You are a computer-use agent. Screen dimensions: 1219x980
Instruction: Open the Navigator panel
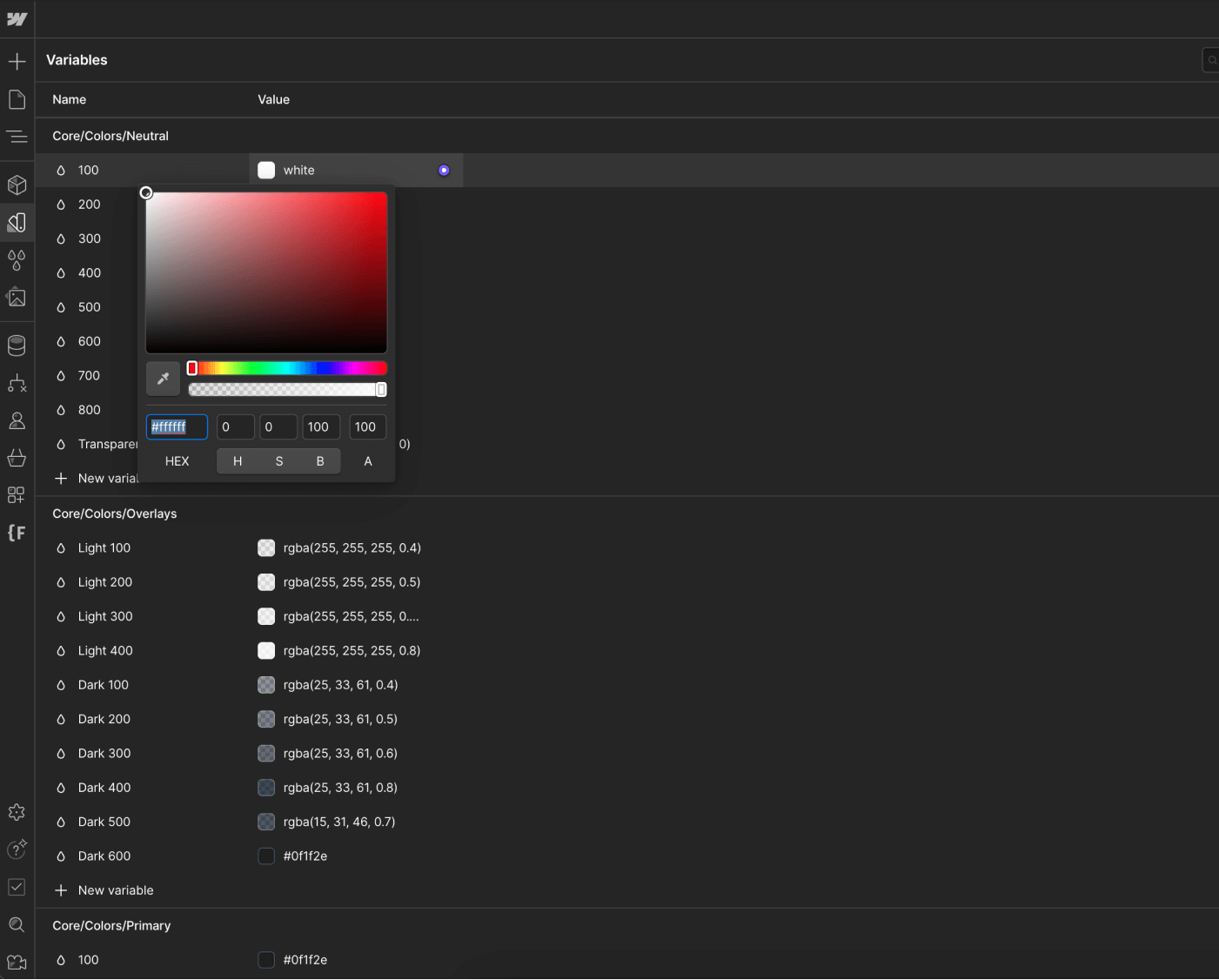click(x=17, y=137)
